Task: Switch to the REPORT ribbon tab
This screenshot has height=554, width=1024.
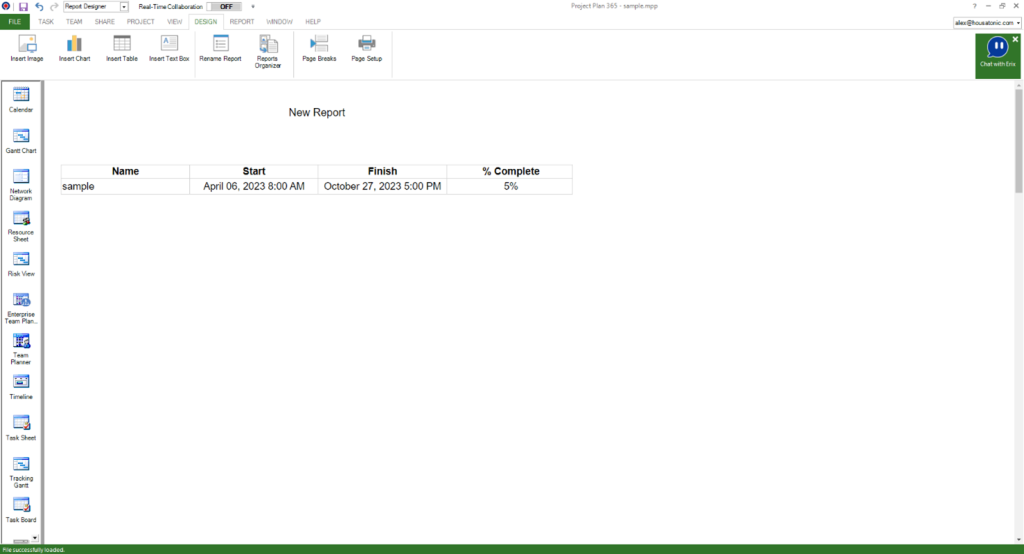Action: [241, 21]
